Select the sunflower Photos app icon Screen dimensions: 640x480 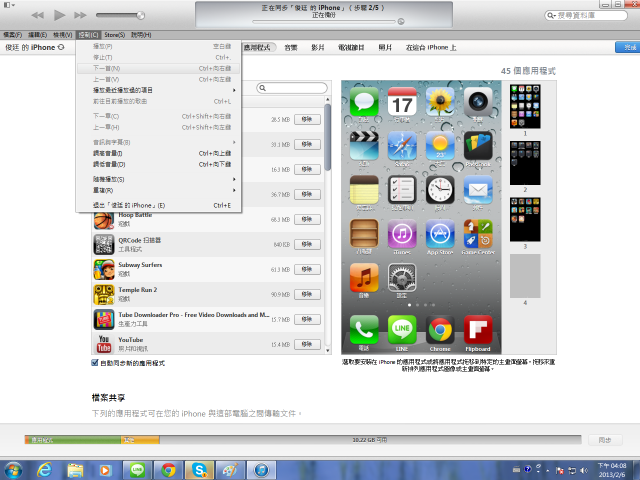pyautogui.click(x=440, y=101)
